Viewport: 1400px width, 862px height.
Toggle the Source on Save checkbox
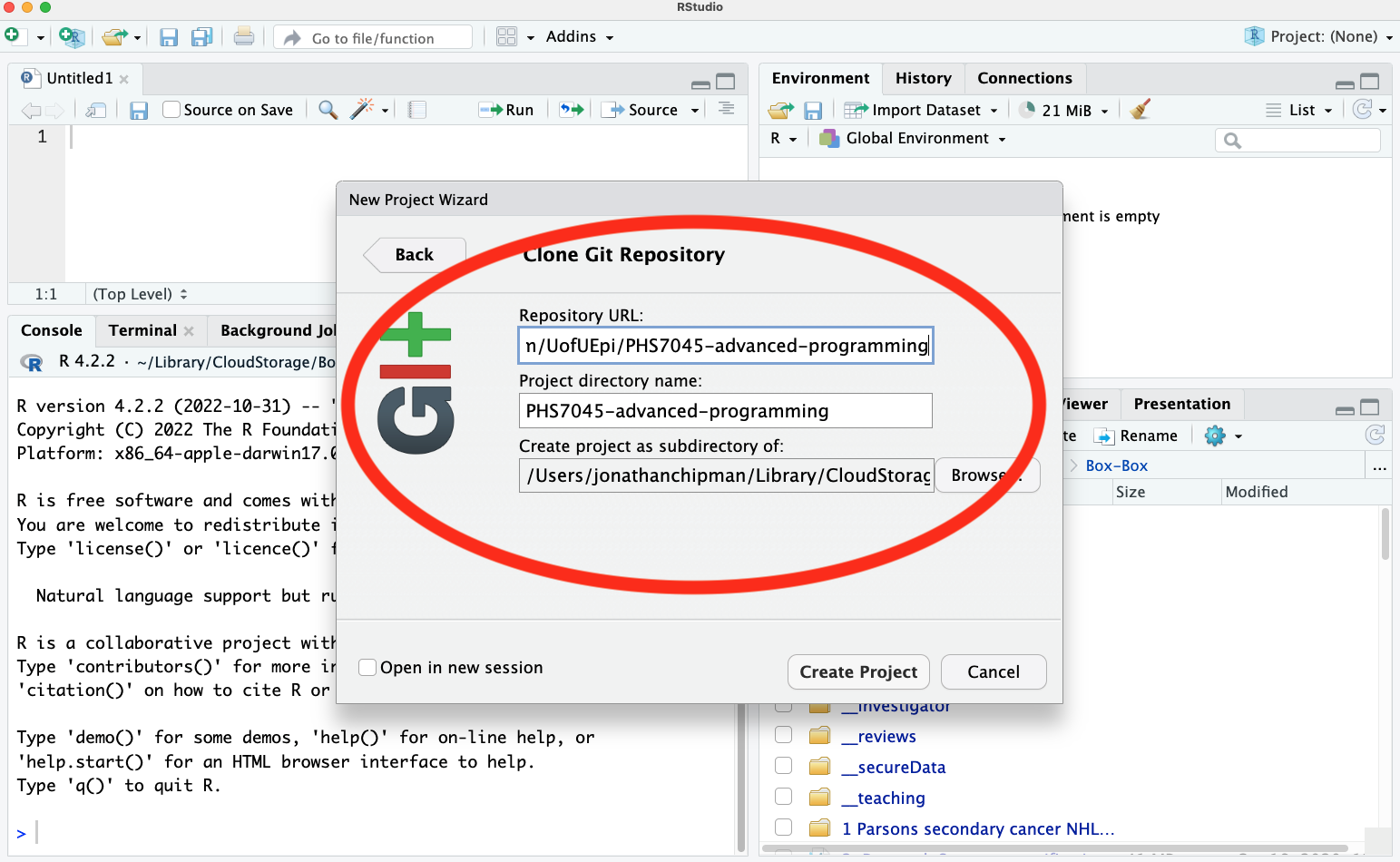[x=171, y=110]
